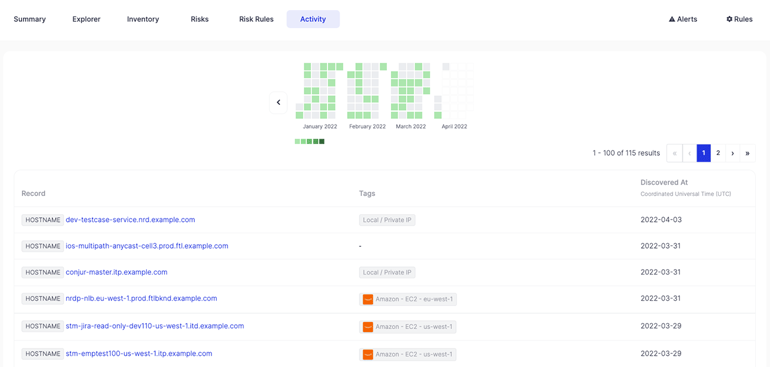Open ios-multipath-anycast-cell3.prod.ftl.example.com link
Viewport: 770px width, 367px height.
(147, 246)
